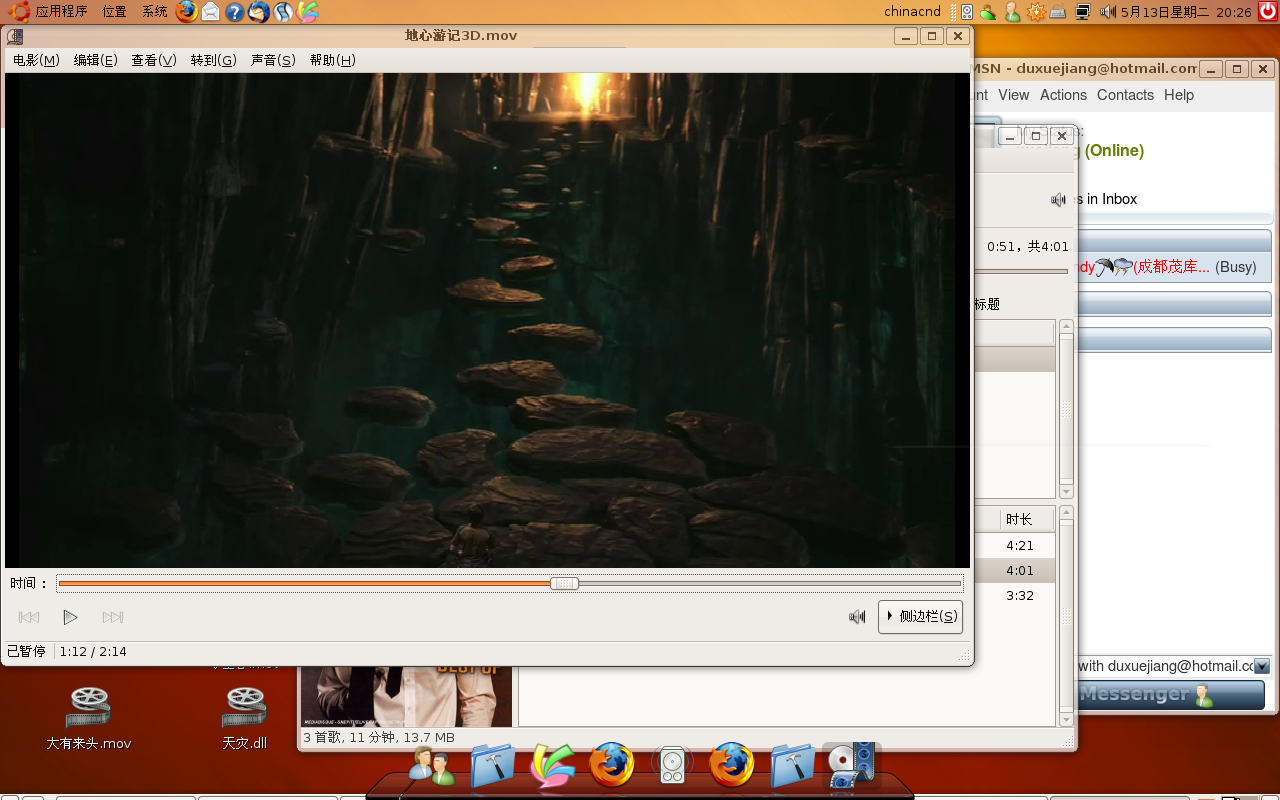Viewport: 1280px width, 800px height.
Task: Open Contacts menu in MSN window
Action: (1125, 95)
